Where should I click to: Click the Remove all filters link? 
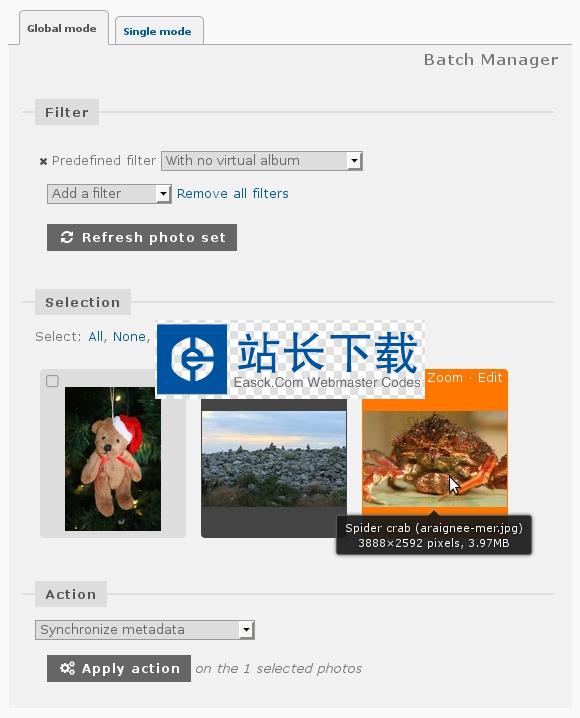point(233,194)
